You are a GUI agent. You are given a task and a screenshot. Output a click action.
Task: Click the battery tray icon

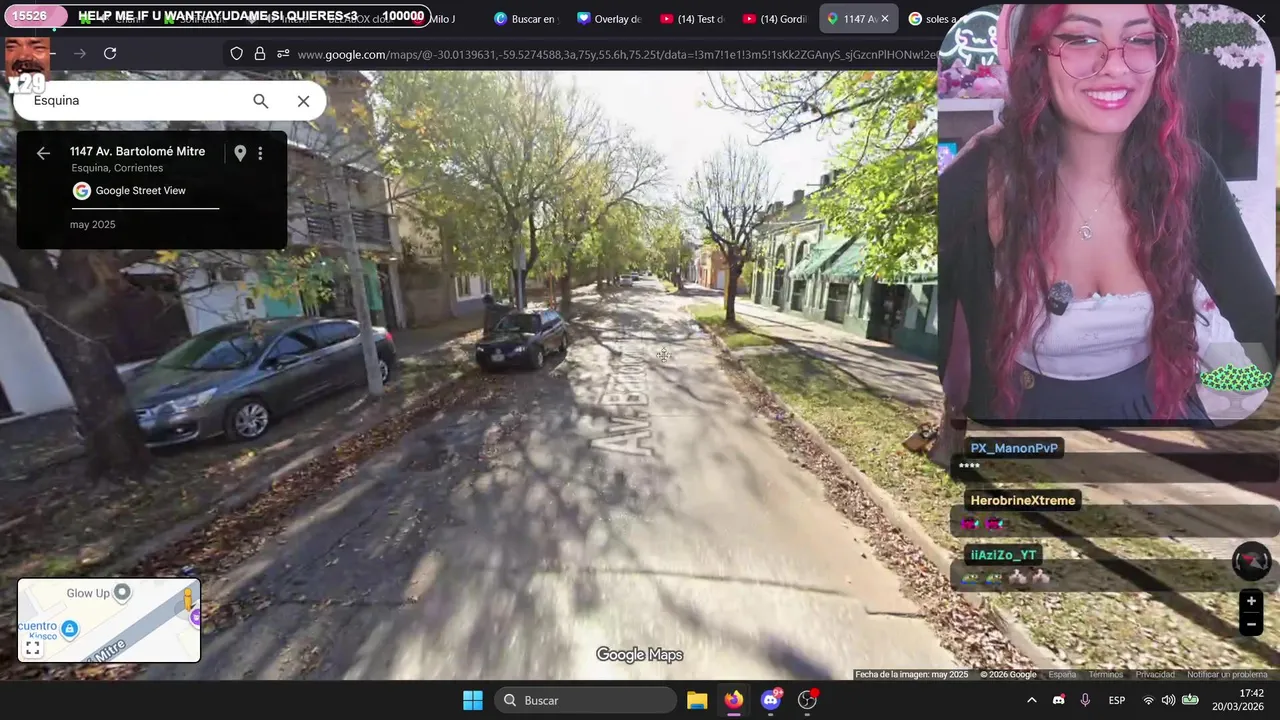(x=1190, y=700)
